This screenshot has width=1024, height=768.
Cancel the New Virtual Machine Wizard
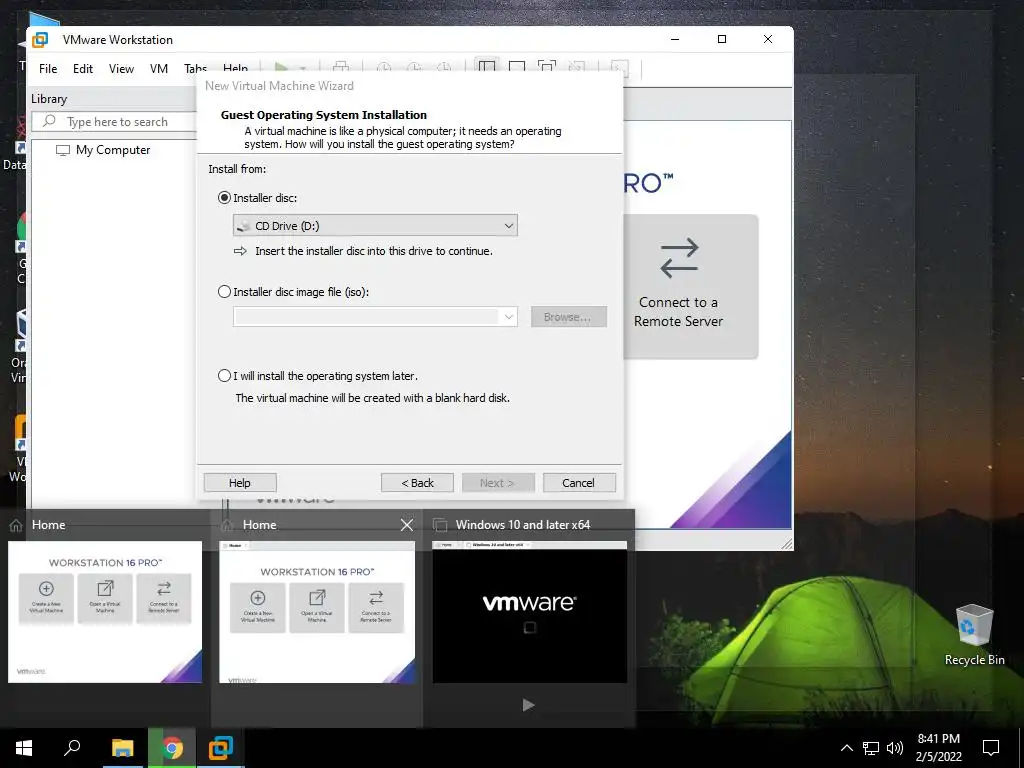[579, 483]
